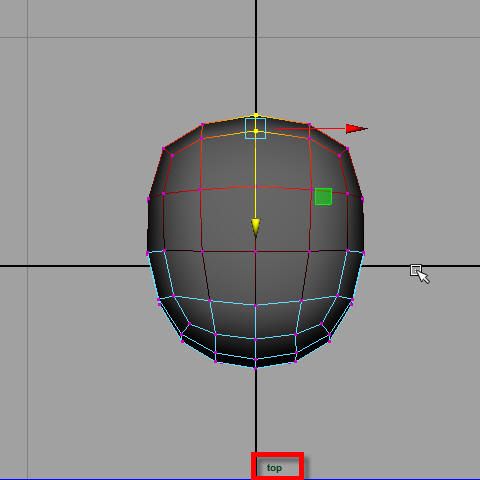Click the thick black horizontal grid axis left of mesh
Screen dimensions: 480x480
tap(73, 266)
